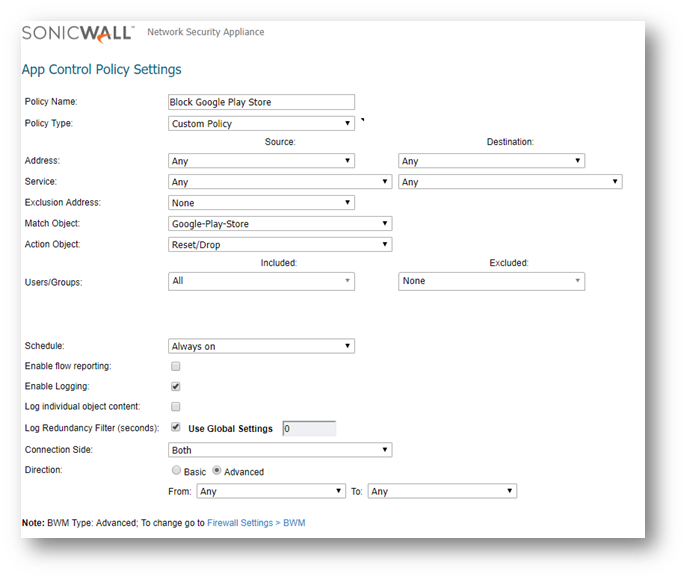Select the Basic direction radio button

click(177, 471)
